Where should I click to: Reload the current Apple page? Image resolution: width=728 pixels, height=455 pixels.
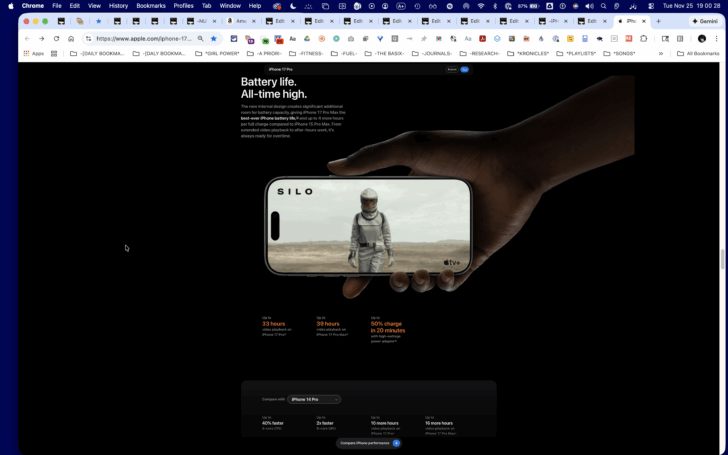[56, 39]
